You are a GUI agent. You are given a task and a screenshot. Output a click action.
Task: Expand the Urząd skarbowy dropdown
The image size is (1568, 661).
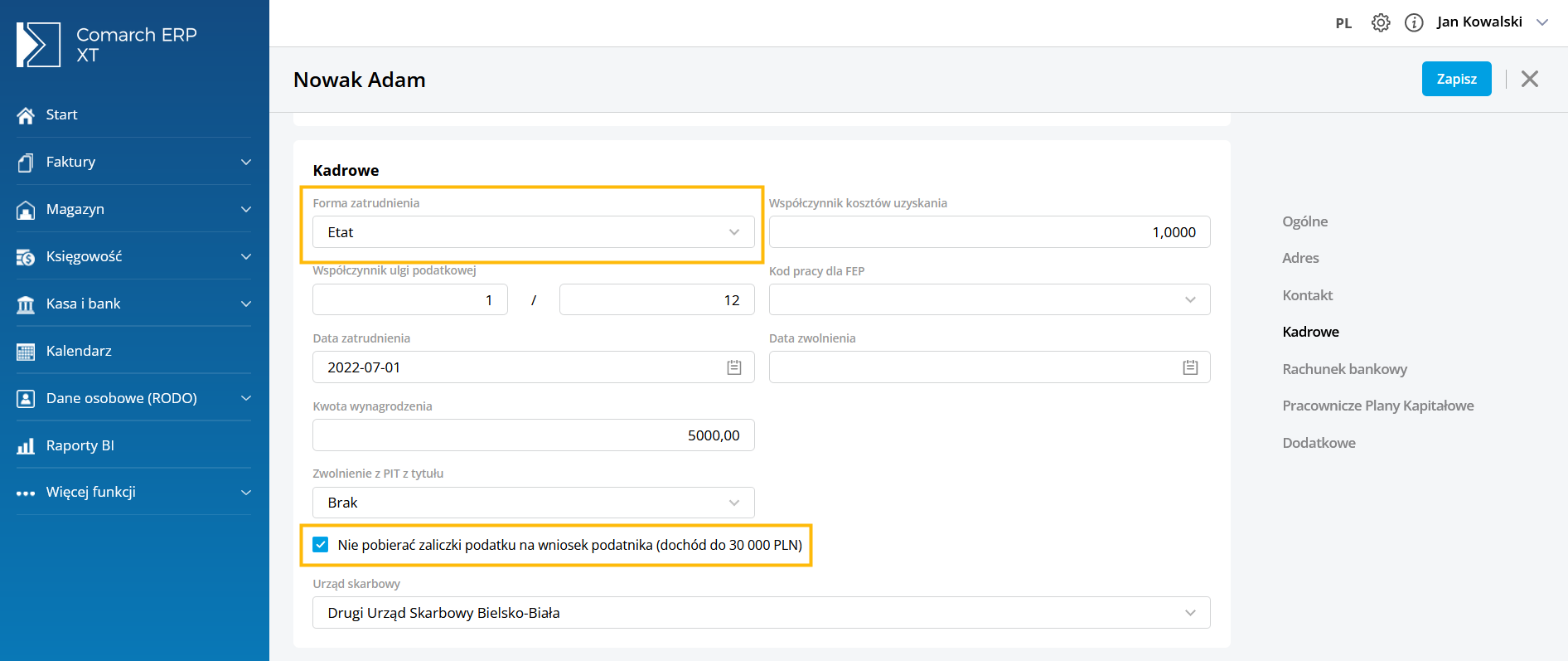pos(761,613)
